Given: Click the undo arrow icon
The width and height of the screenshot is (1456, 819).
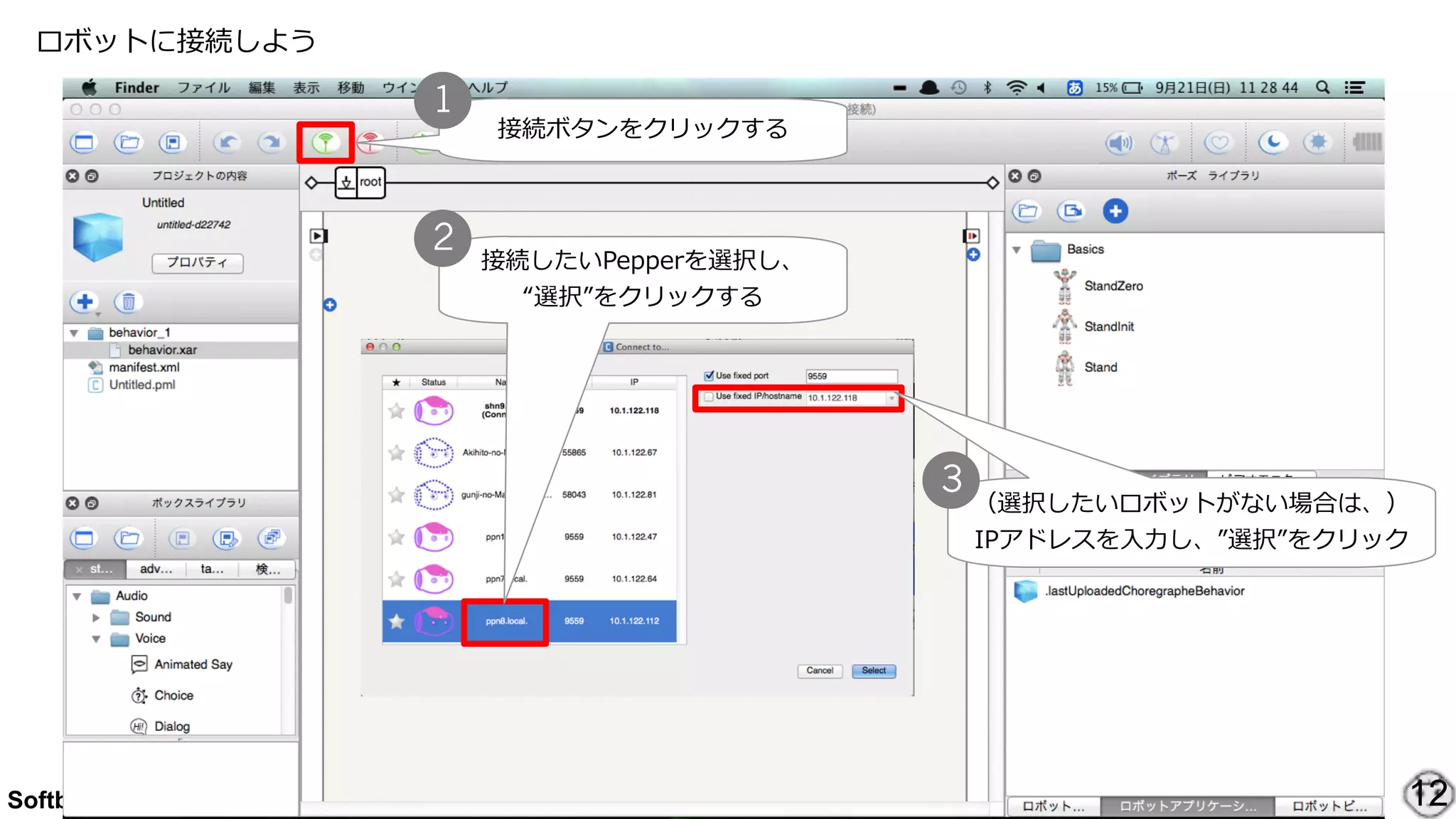Looking at the screenshot, I should 227,143.
